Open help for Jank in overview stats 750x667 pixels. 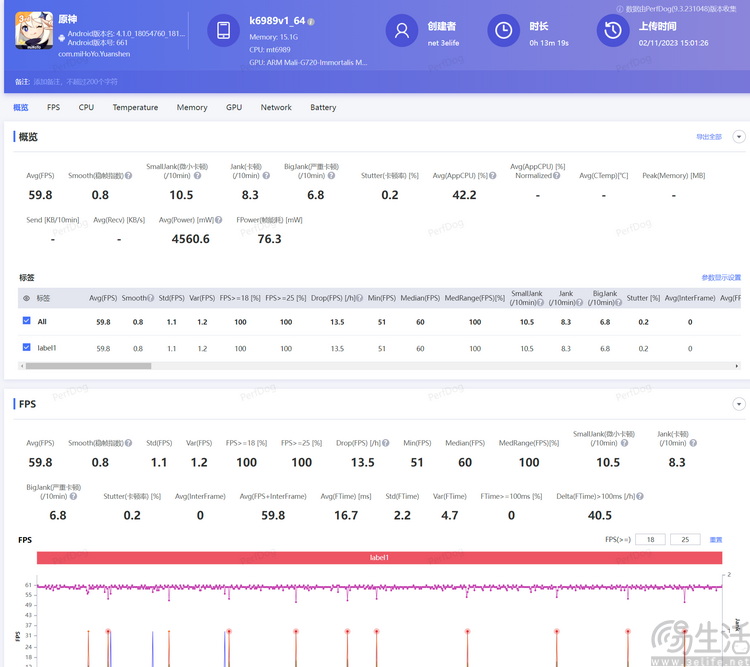(x=266, y=176)
